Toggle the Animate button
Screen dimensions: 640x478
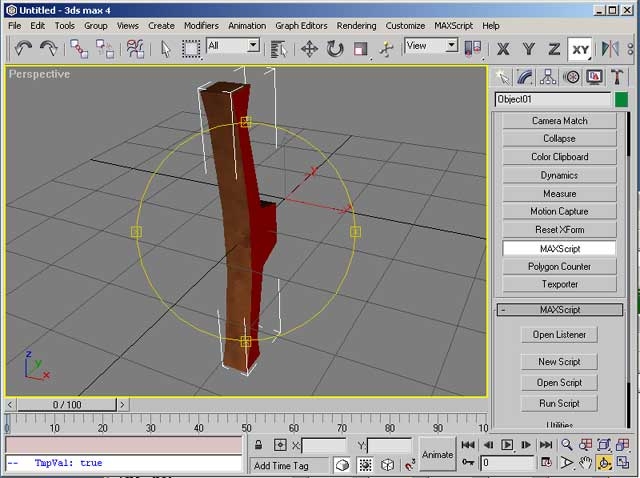[437, 454]
